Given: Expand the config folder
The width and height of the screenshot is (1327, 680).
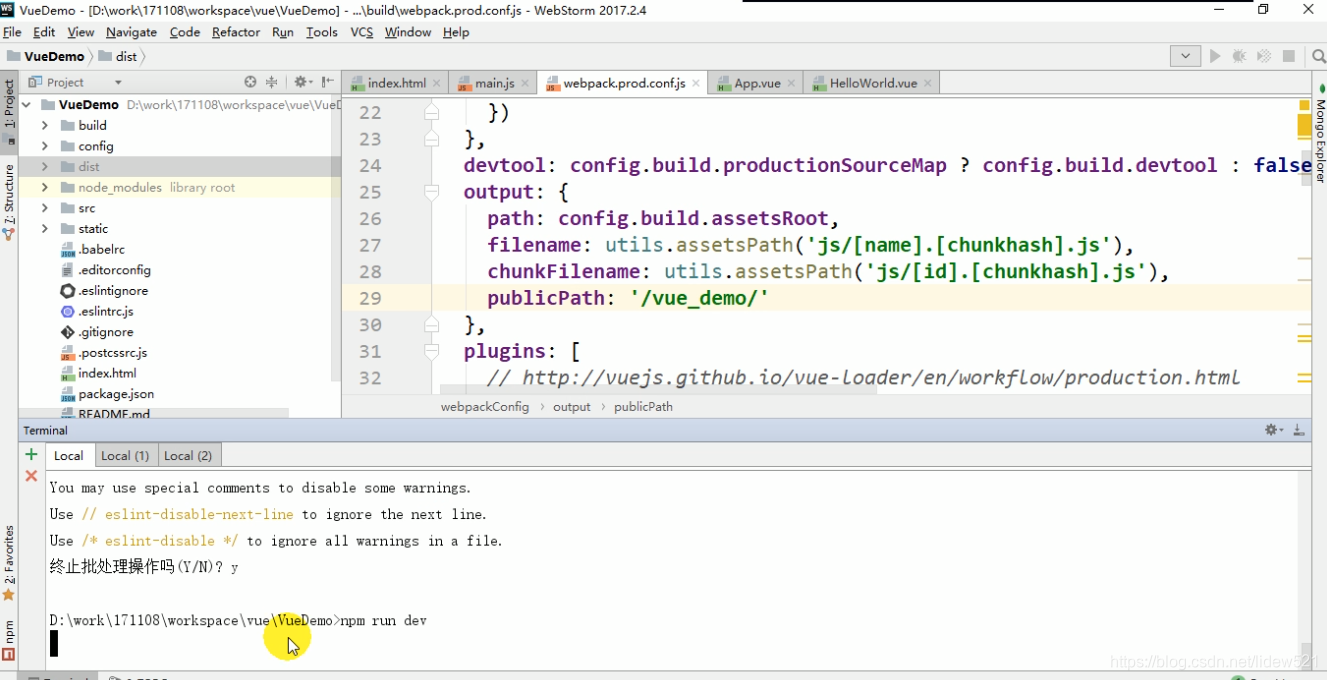Looking at the screenshot, I should pyautogui.click(x=45, y=146).
